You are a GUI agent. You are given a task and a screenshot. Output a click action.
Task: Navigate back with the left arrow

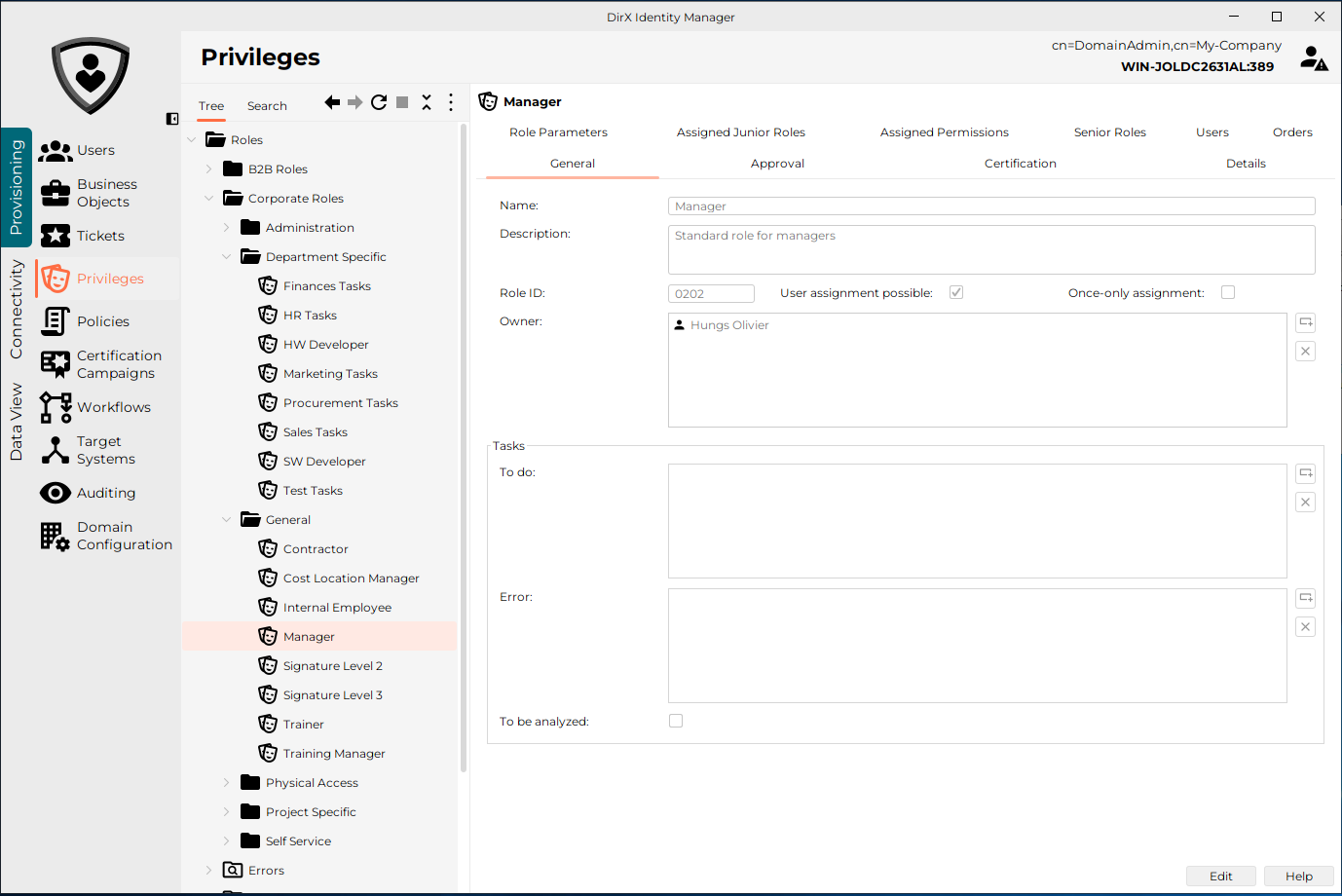pos(332,102)
